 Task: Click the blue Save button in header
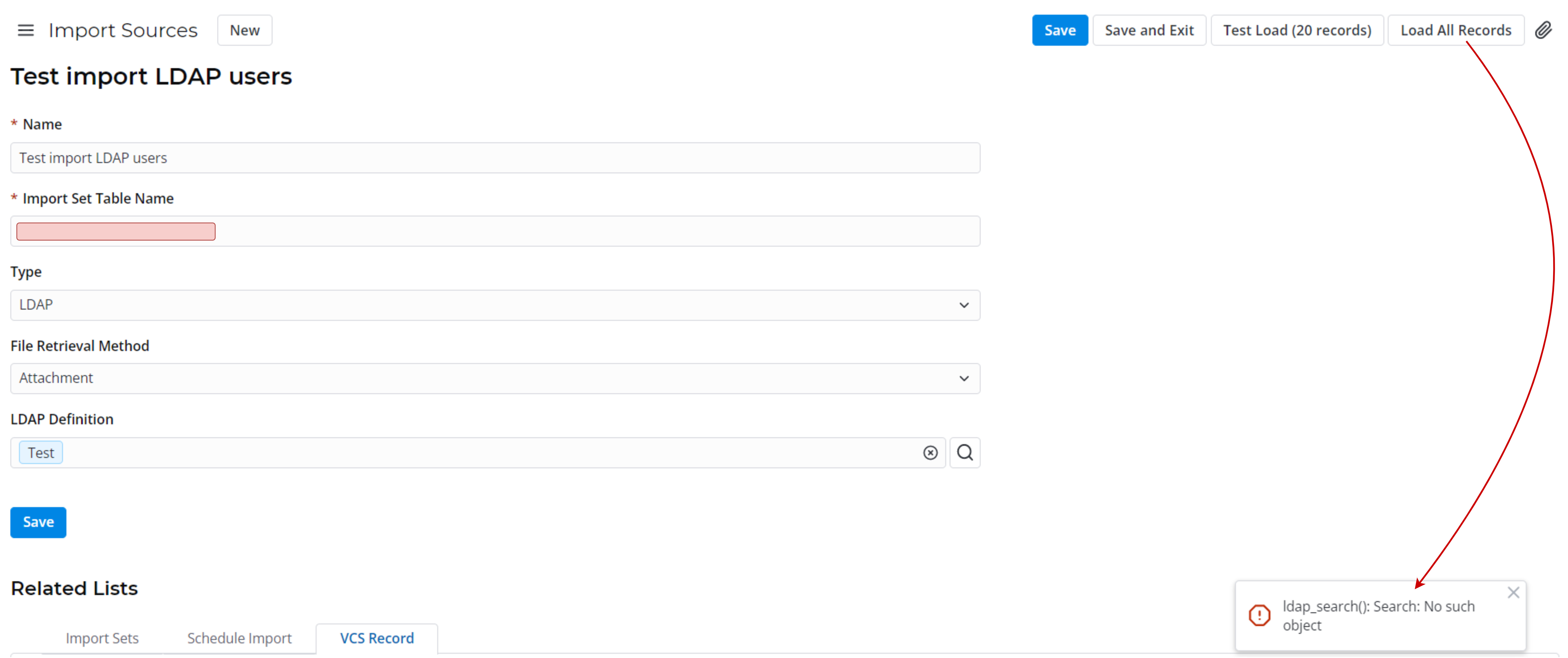click(1060, 30)
